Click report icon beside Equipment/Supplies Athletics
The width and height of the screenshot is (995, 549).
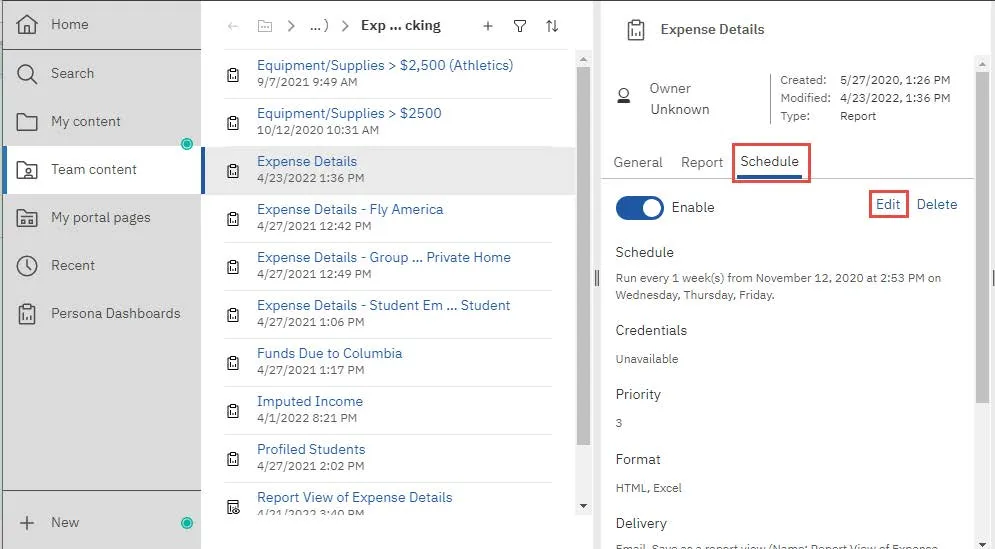coord(233,75)
